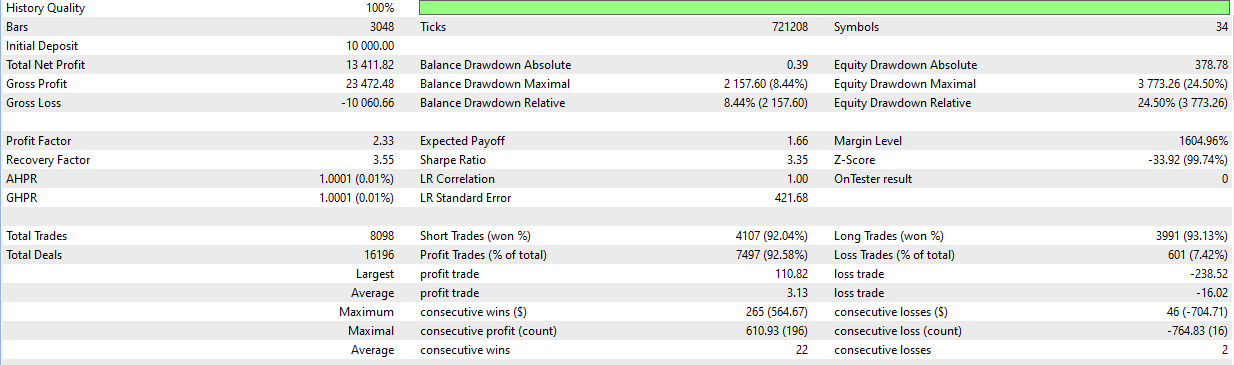Select the Total Trades count 8098
Viewport: 1234px width, 365px height.
point(382,236)
